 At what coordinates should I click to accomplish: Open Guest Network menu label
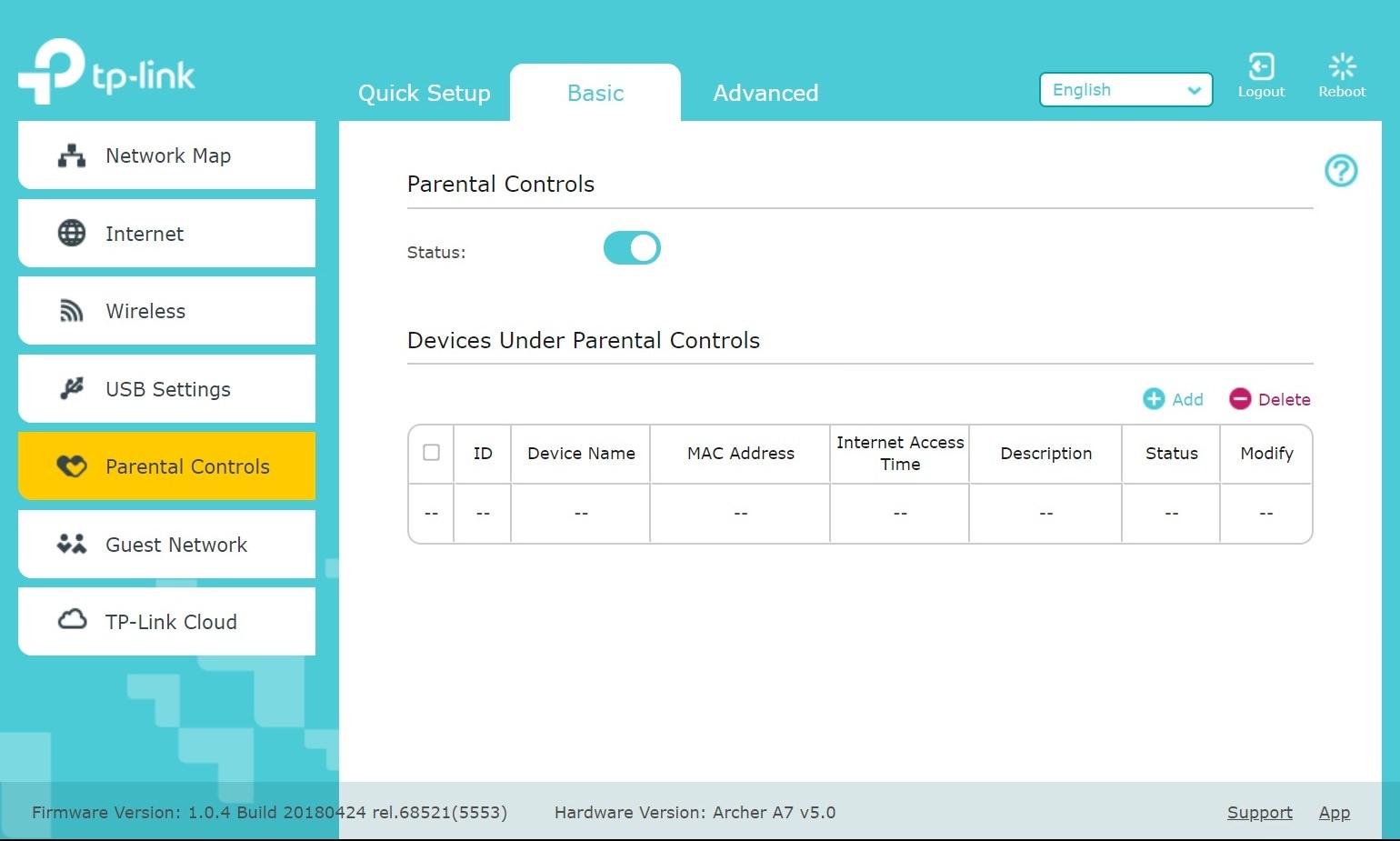pos(176,545)
